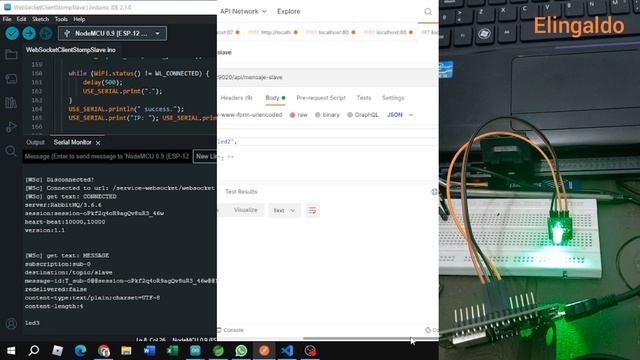
Task: Open the Test Results response tab
Action: click(x=241, y=191)
